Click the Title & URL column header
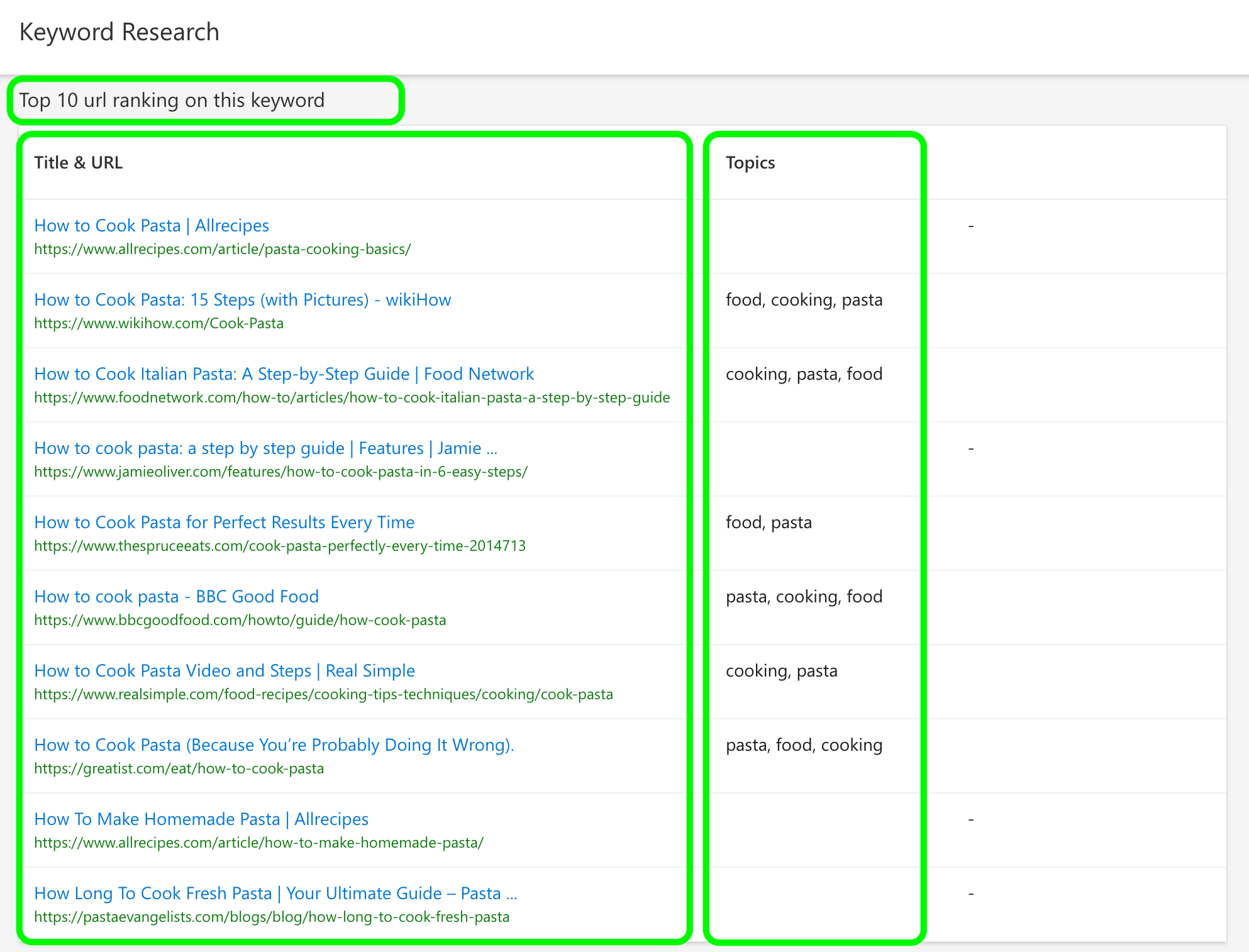This screenshot has height=952, width=1249. 79,162
